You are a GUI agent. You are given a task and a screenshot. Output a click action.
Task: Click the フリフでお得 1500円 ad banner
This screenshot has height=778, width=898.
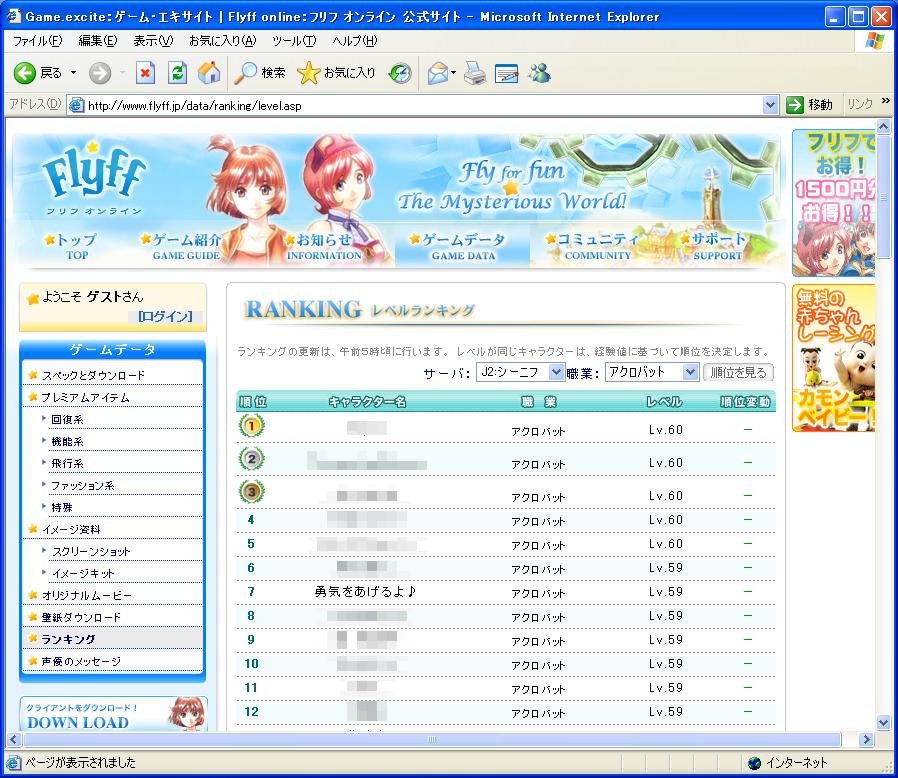point(834,203)
